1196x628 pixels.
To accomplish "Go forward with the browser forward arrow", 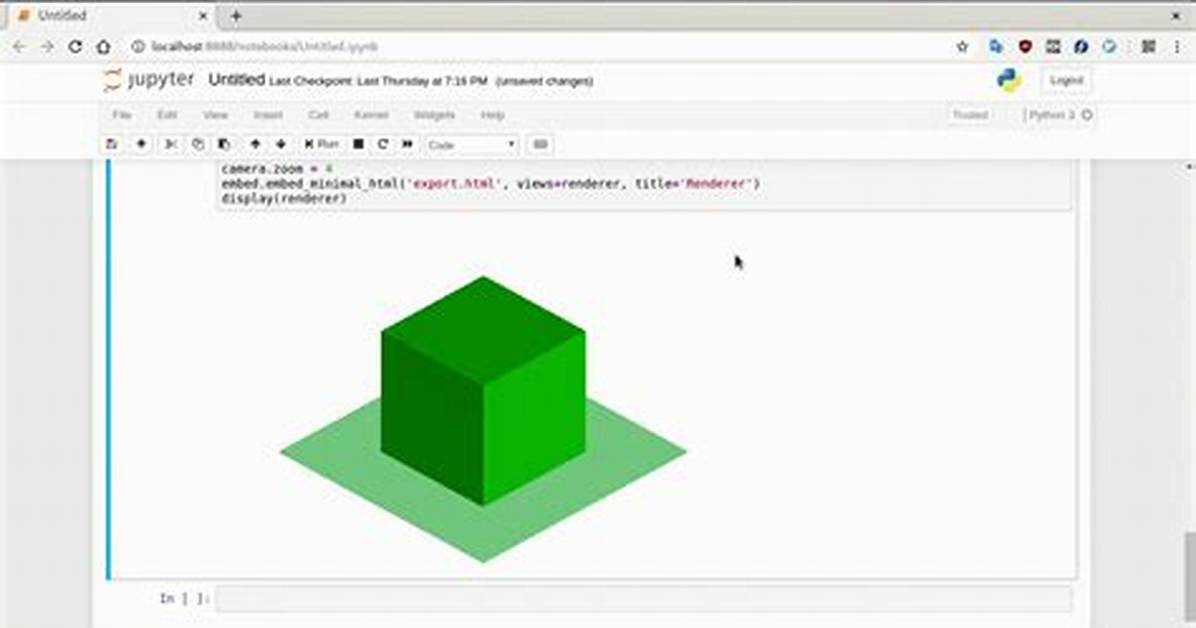I will (47, 47).
